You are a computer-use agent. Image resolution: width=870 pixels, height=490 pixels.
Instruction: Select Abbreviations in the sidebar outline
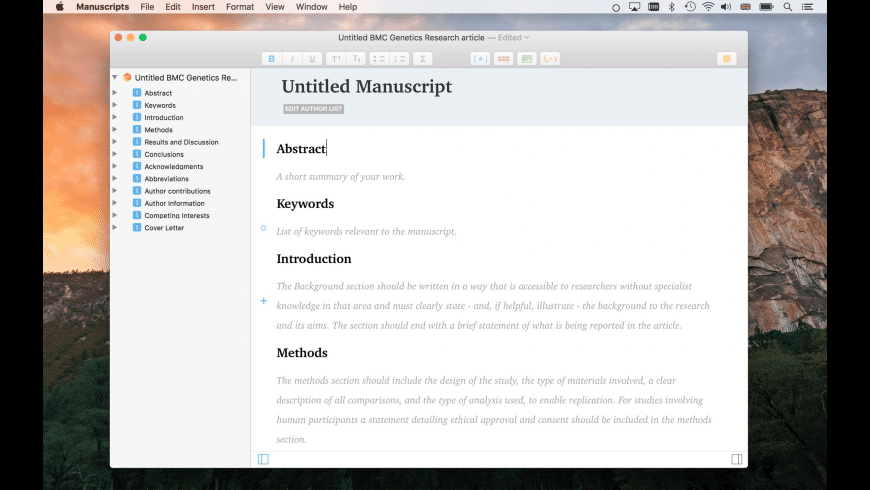166,179
